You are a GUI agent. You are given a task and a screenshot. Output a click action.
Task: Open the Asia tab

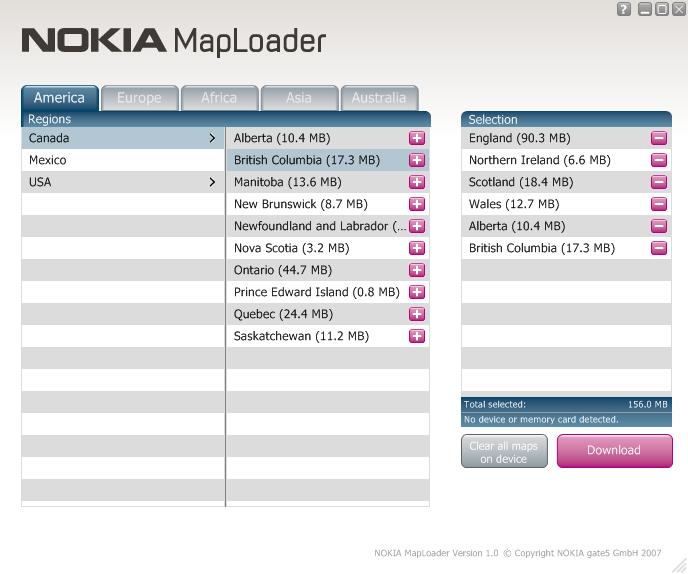click(299, 98)
